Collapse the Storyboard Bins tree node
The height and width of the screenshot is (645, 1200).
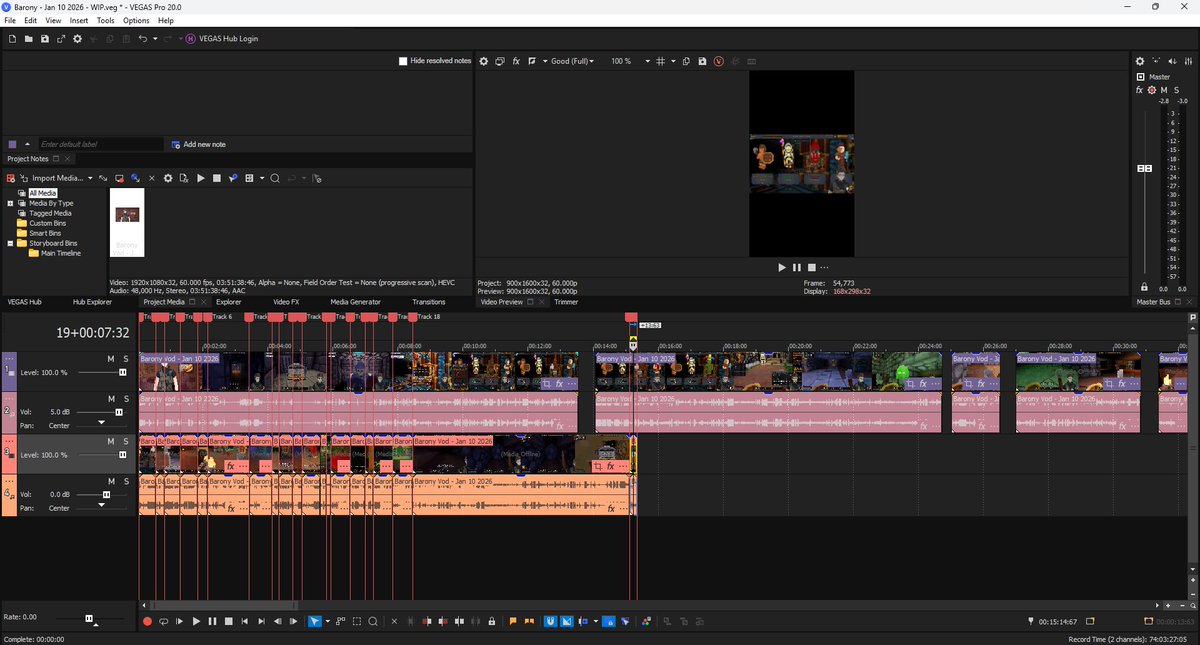point(10,243)
